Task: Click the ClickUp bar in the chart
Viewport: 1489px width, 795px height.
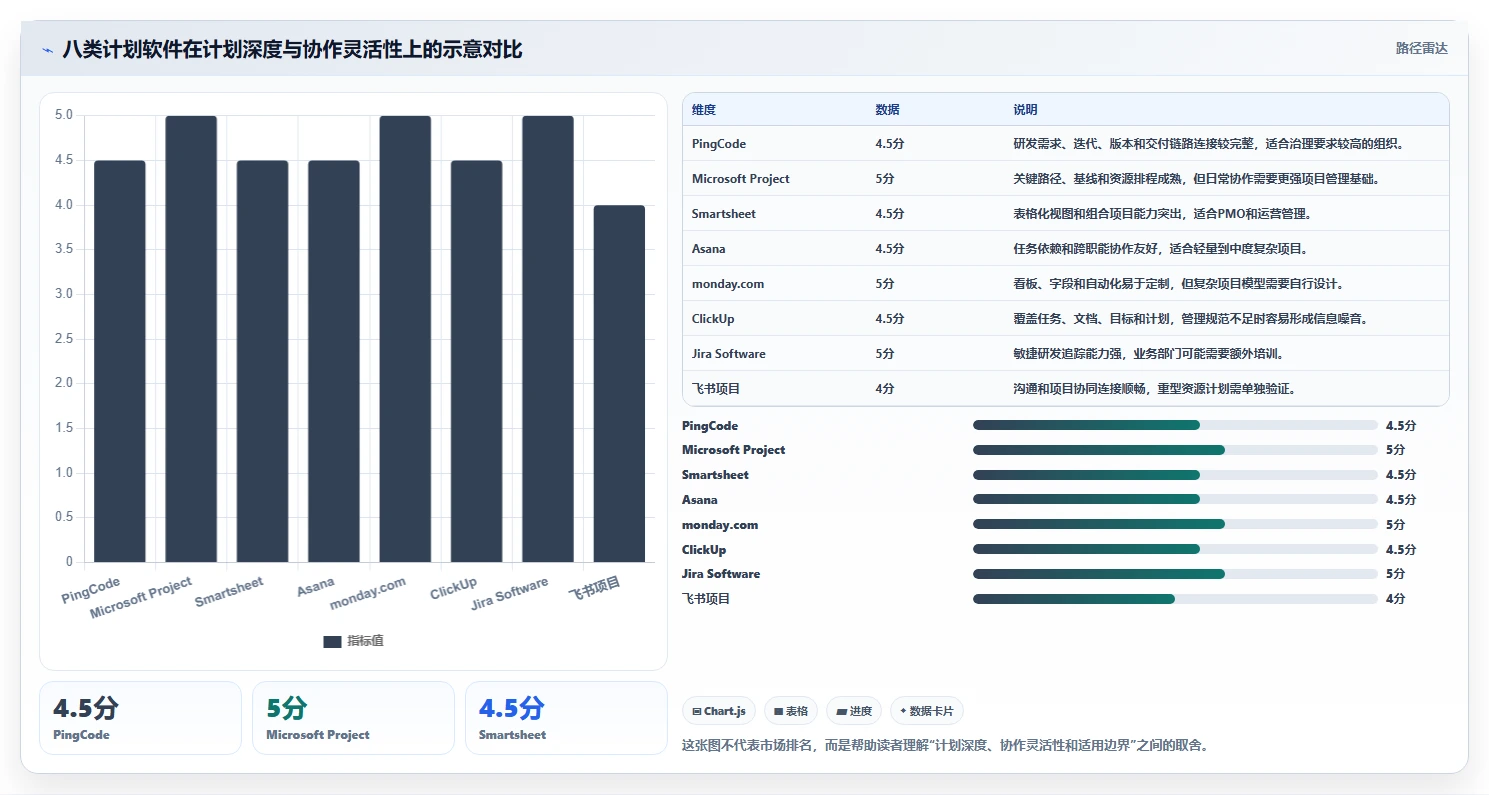Action: [x=476, y=361]
